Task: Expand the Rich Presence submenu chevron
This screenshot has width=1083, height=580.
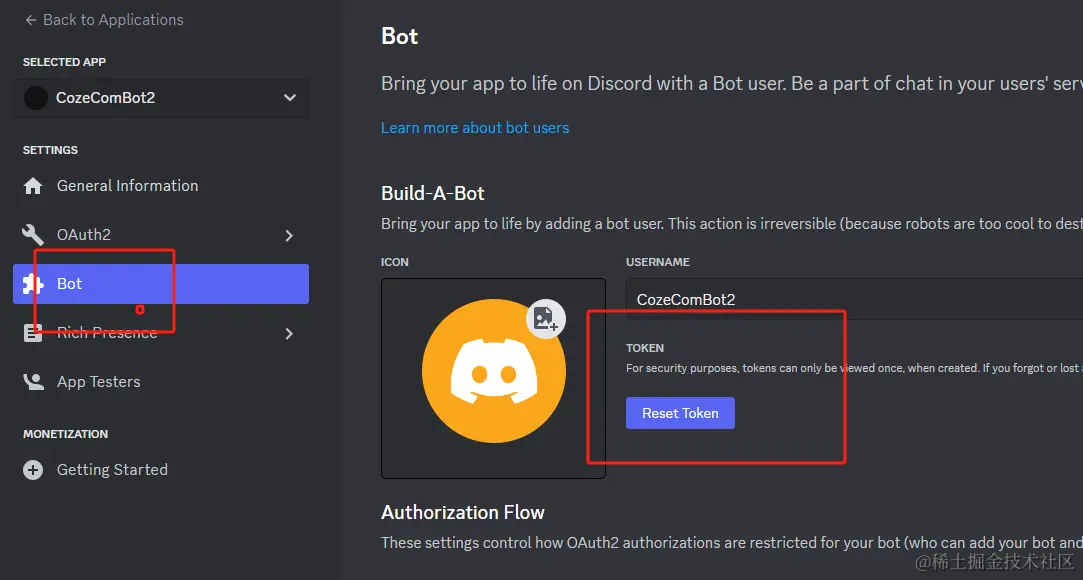Action: [289, 334]
